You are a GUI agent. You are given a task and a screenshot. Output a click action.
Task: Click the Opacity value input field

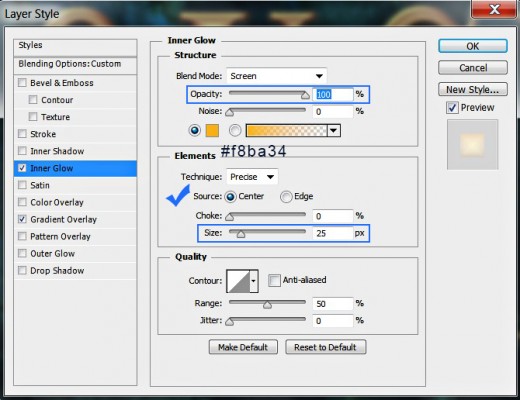coord(332,94)
